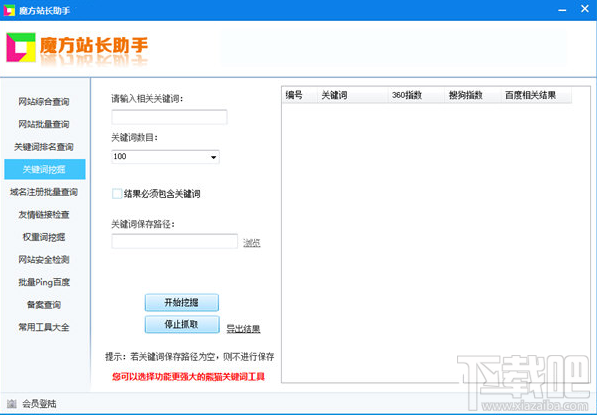Close the 魔方站长助手 window
597x416 pixels.
(585, 9)
